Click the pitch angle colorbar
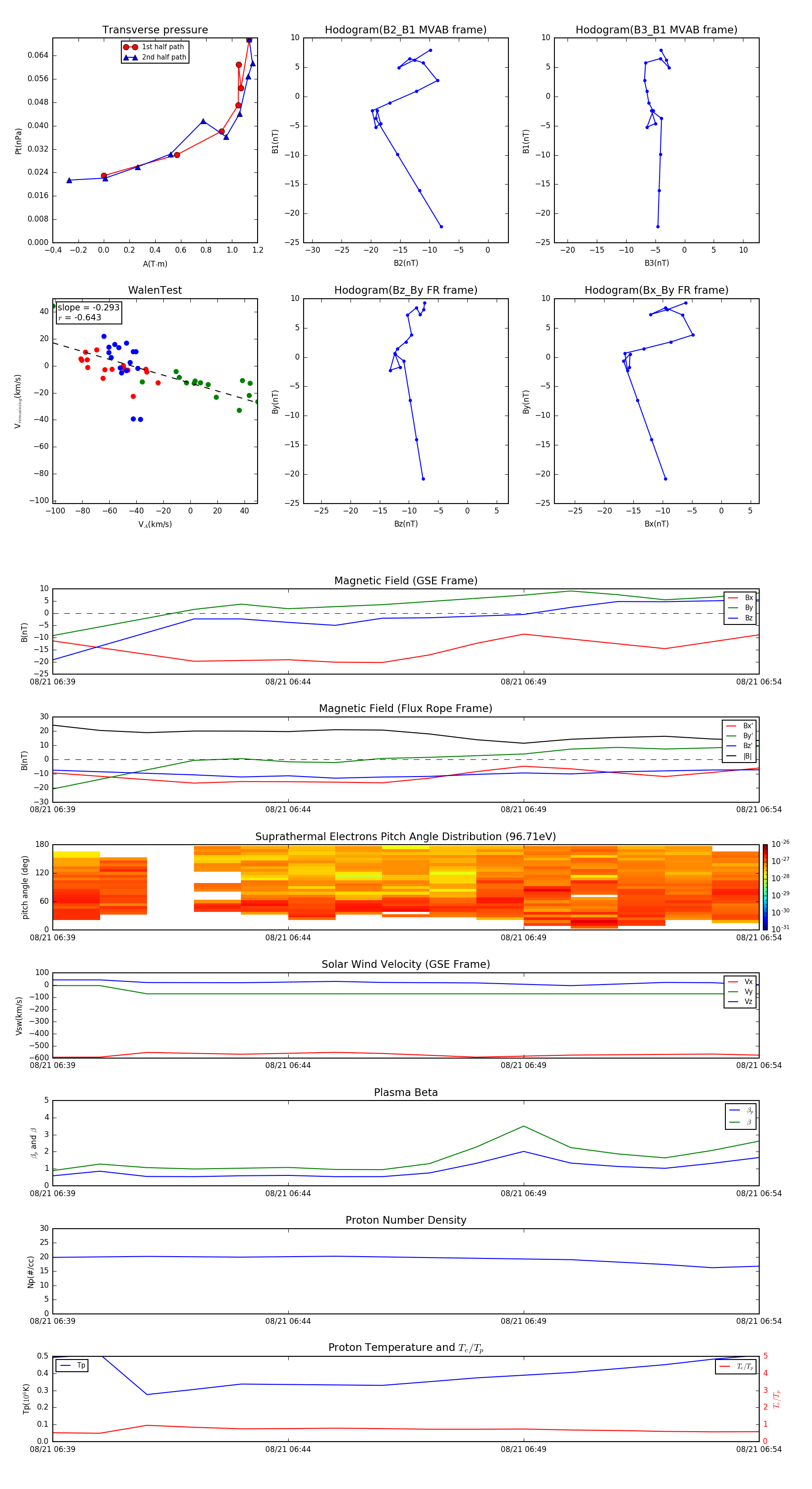Viewport: 812px width, 1489px height. click(x=765, y=887)
